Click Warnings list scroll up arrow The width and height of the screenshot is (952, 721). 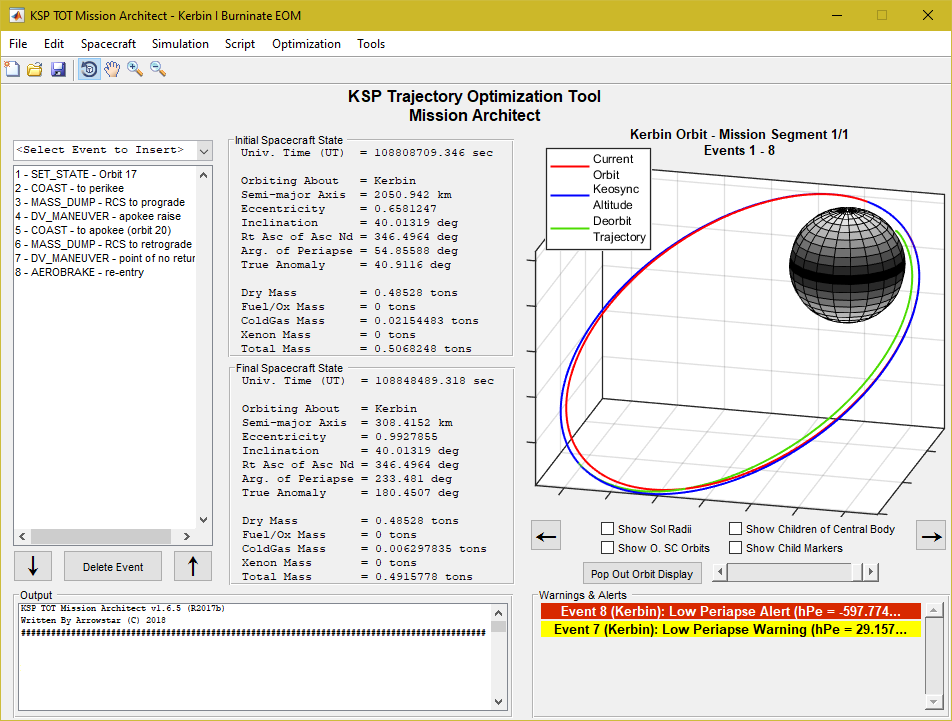tap(934, 609)
